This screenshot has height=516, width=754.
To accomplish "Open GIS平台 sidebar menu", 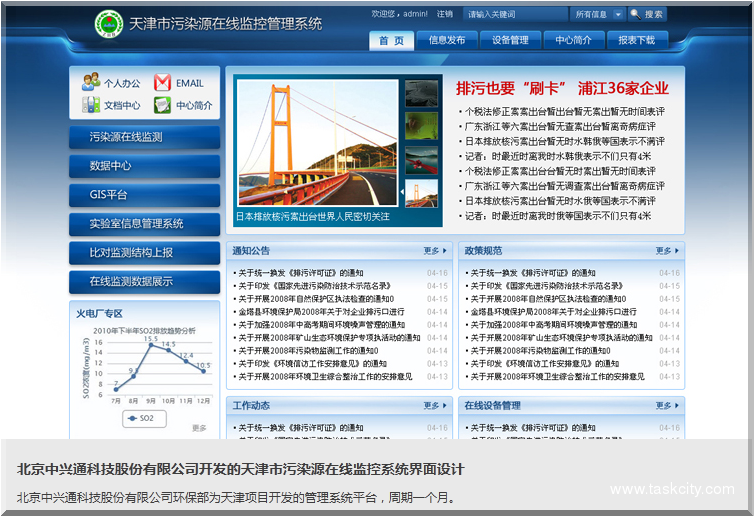I will point(144,195).
